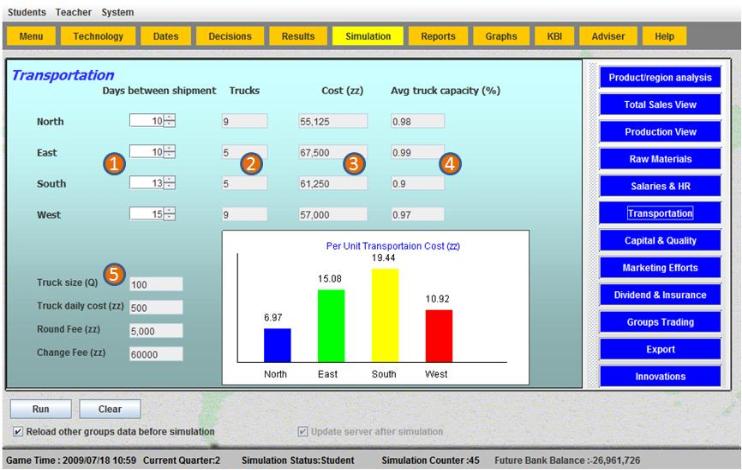Screen dimensions: 742x470
Task: Click the orange marker number 5
Action: tap(116, 272)
